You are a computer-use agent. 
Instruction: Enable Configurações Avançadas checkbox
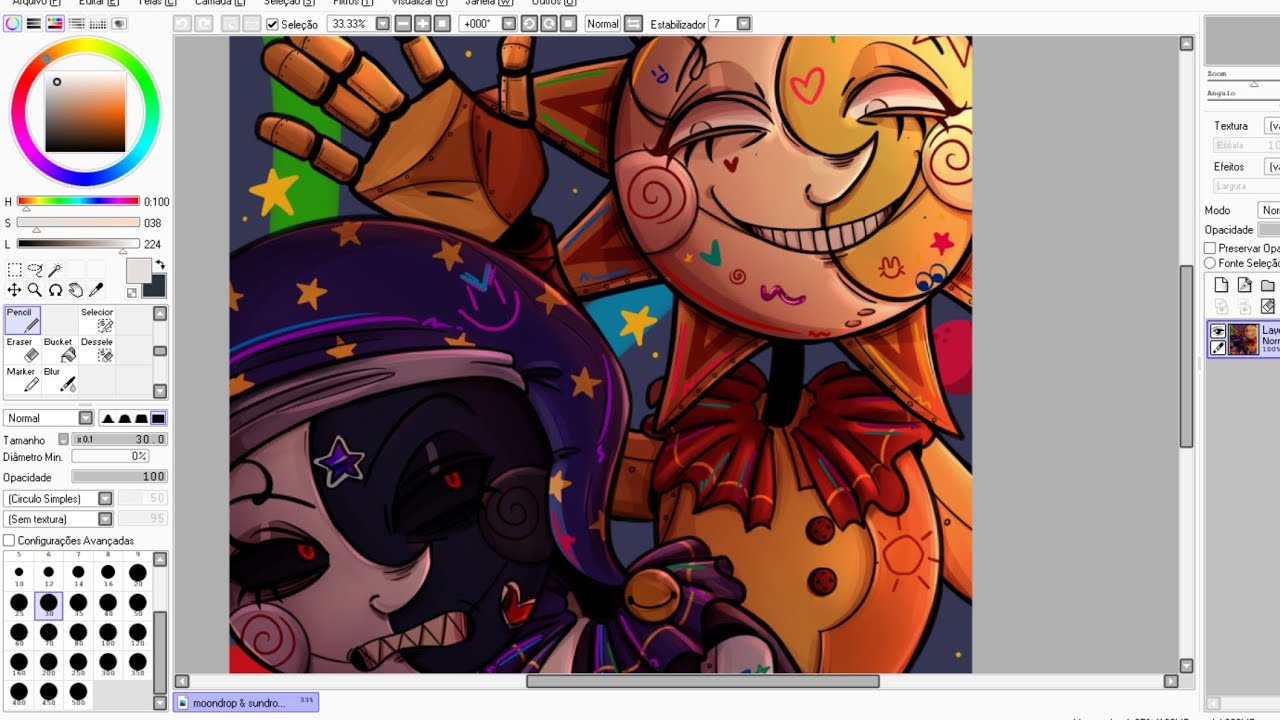tap(9, 541)
